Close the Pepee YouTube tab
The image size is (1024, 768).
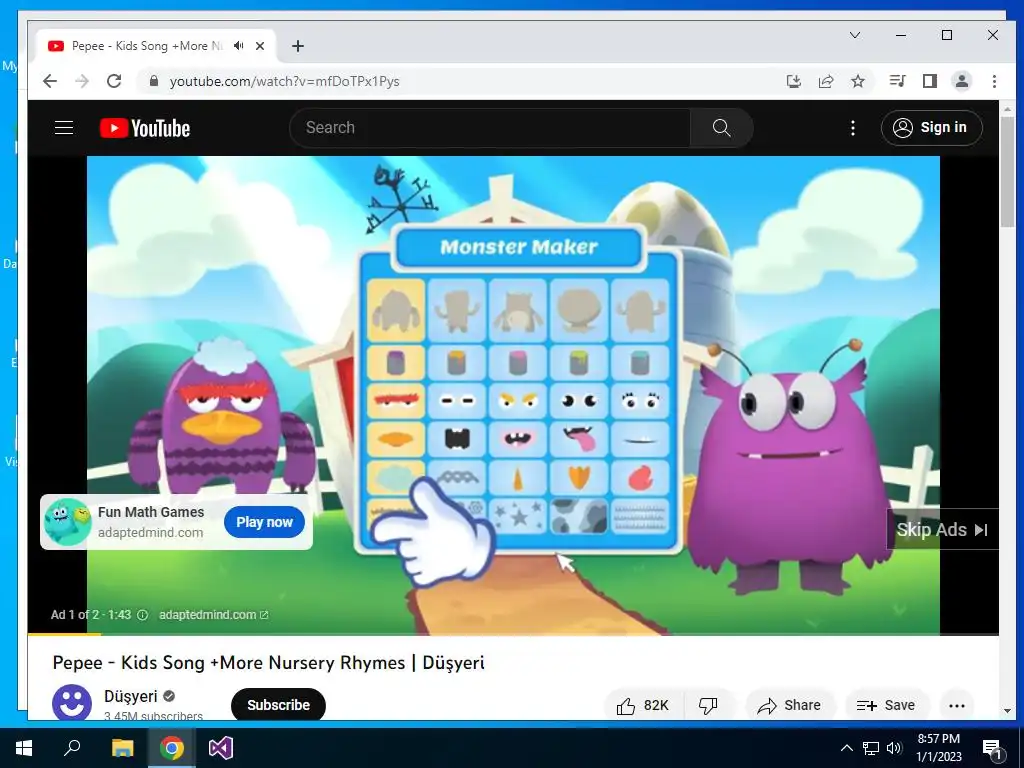point(260,46)
